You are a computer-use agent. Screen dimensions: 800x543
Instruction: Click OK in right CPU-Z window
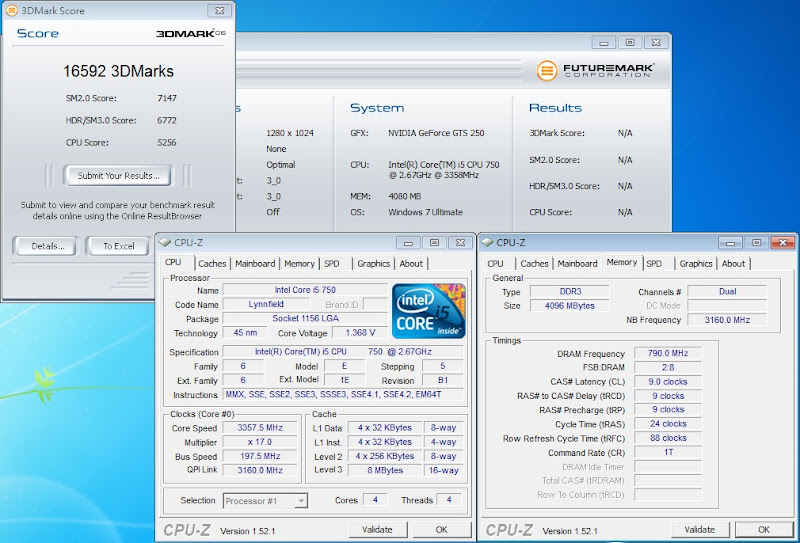point(764,530)
